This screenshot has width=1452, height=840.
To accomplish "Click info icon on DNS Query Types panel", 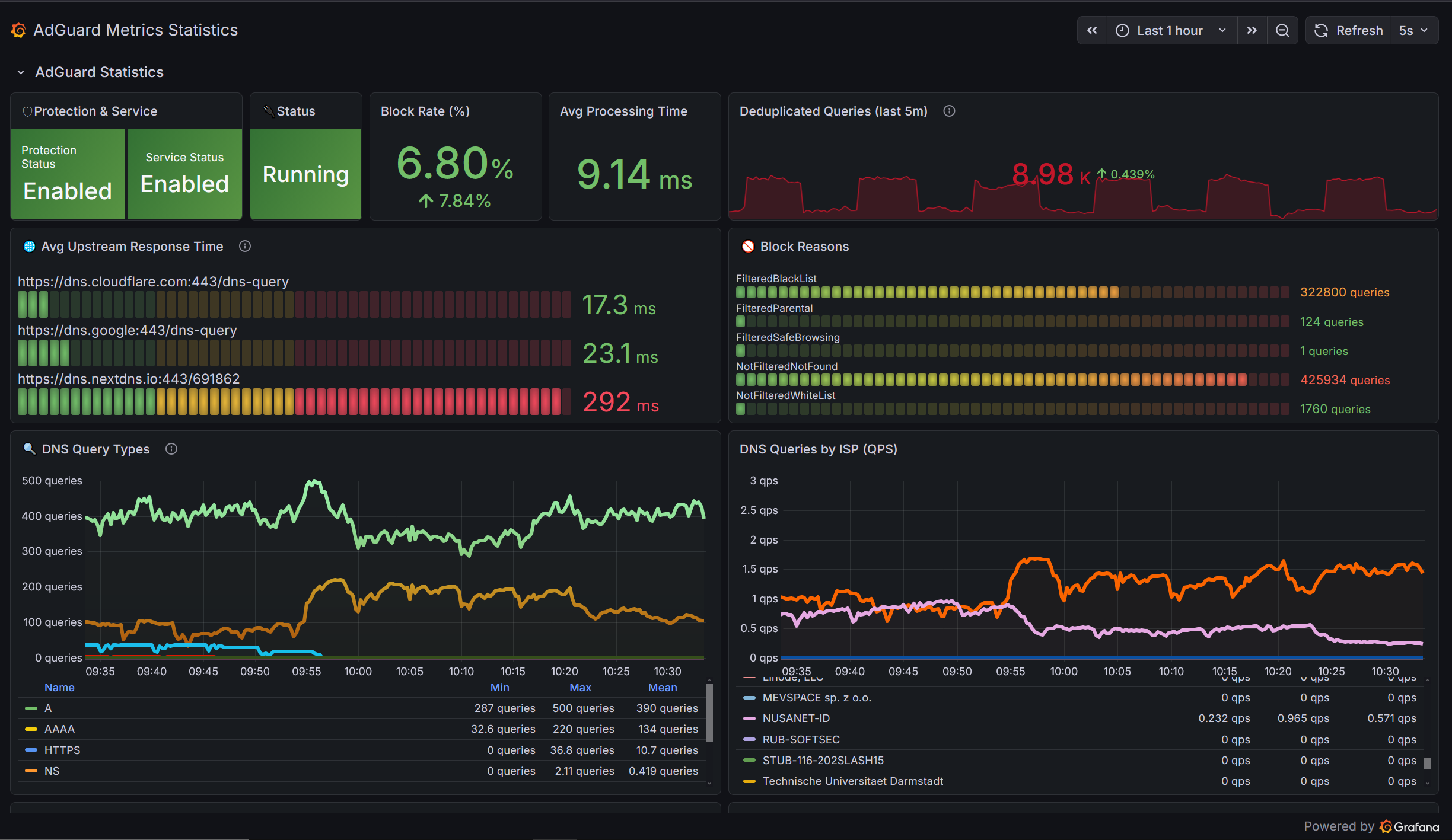I will [x=171, y=449].
